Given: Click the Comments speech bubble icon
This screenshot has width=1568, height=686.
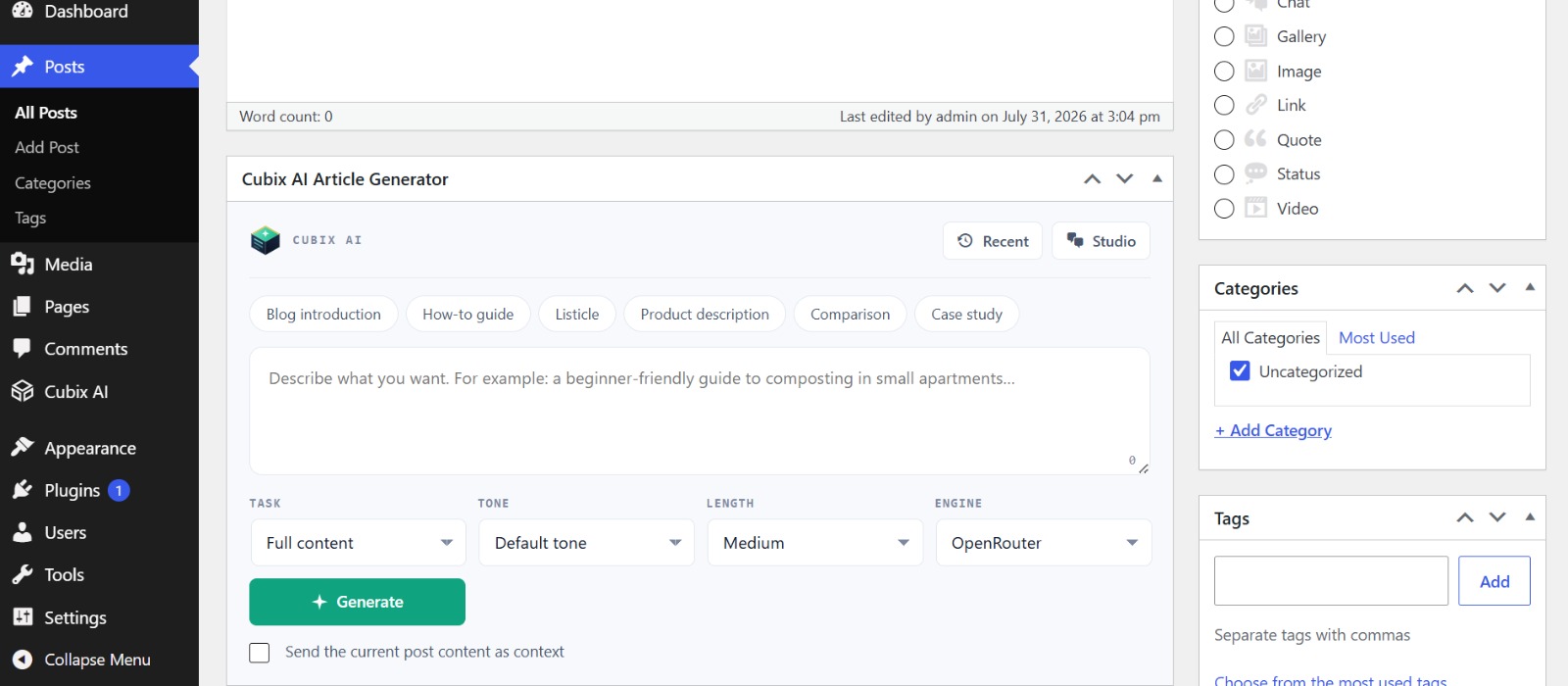Looking at the screenshot, I should point(23,348).
